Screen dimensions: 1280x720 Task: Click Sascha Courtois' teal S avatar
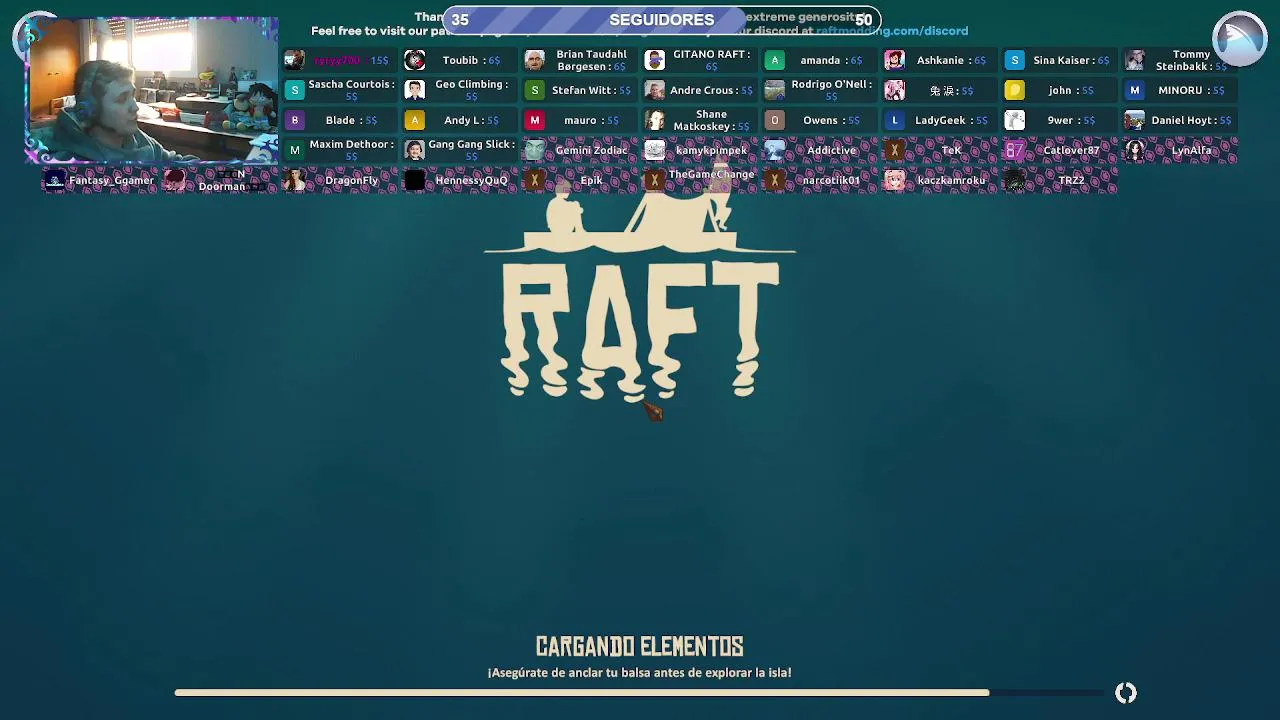[295, 90]
